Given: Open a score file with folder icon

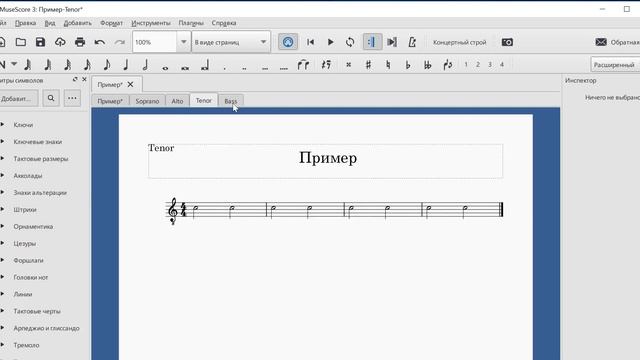Looking at the screenshot, I should (21, 42).
